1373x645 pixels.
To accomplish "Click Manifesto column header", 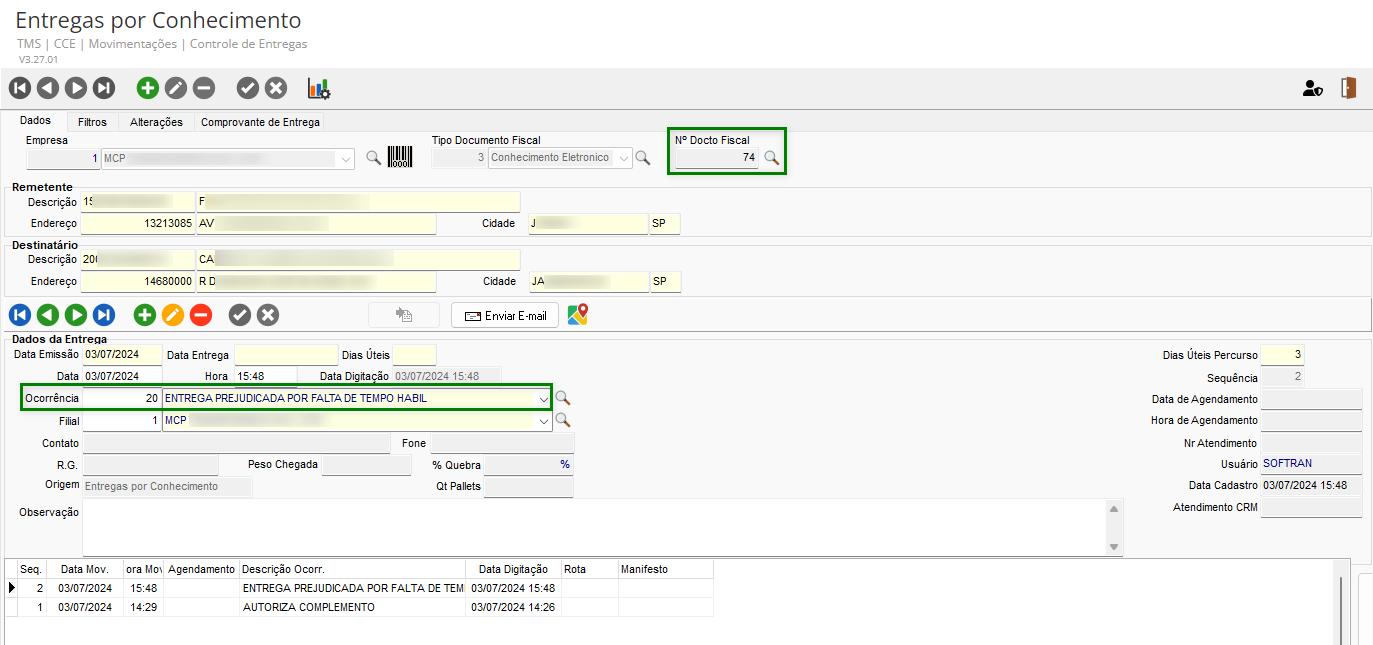I will click(665, 569).
